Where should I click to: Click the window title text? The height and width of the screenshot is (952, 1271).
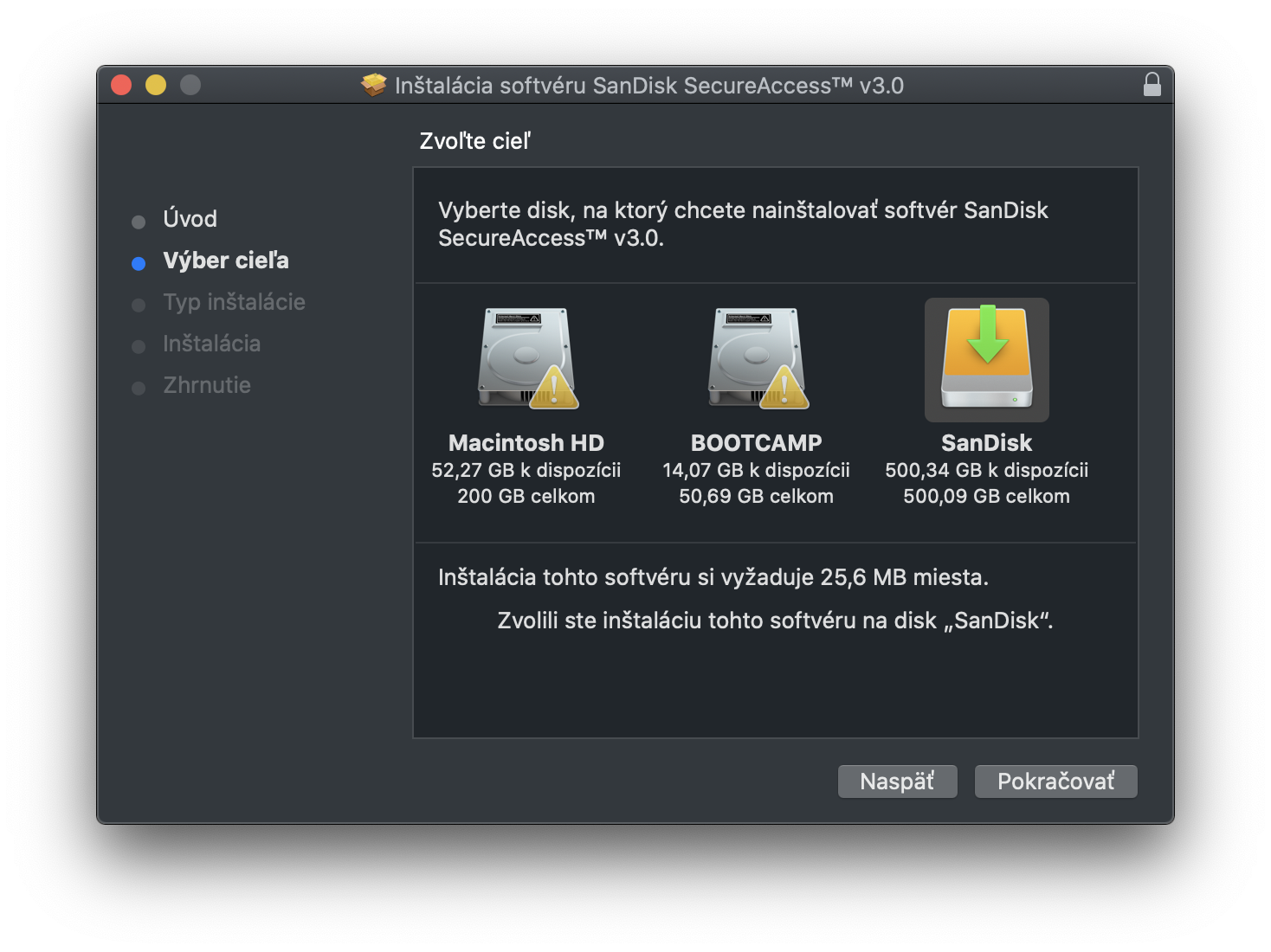[649, 86]
